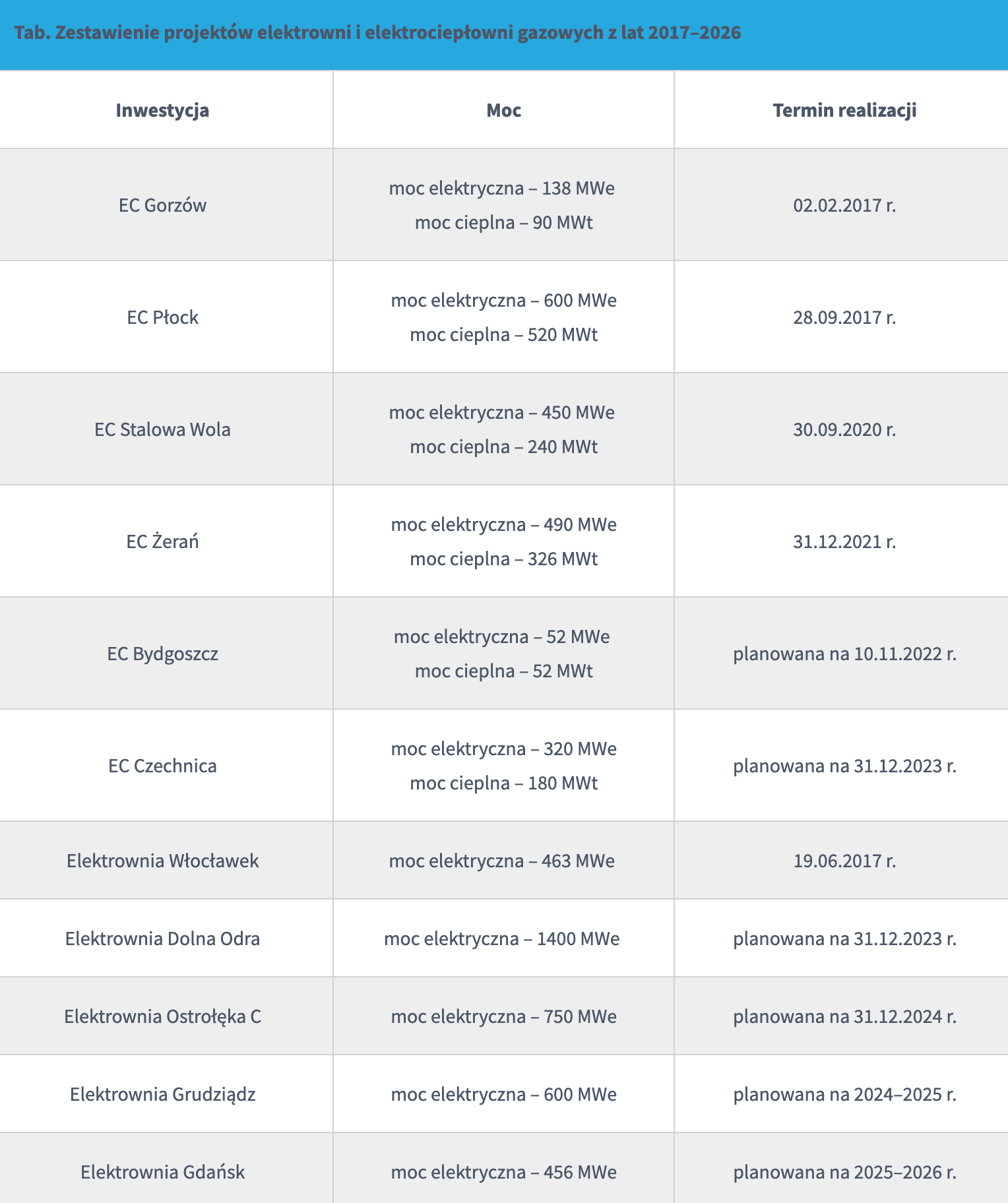Click the Elektrownia Dolna Odra row label
Screen dimensions: 1008x1203
[162, 939]
